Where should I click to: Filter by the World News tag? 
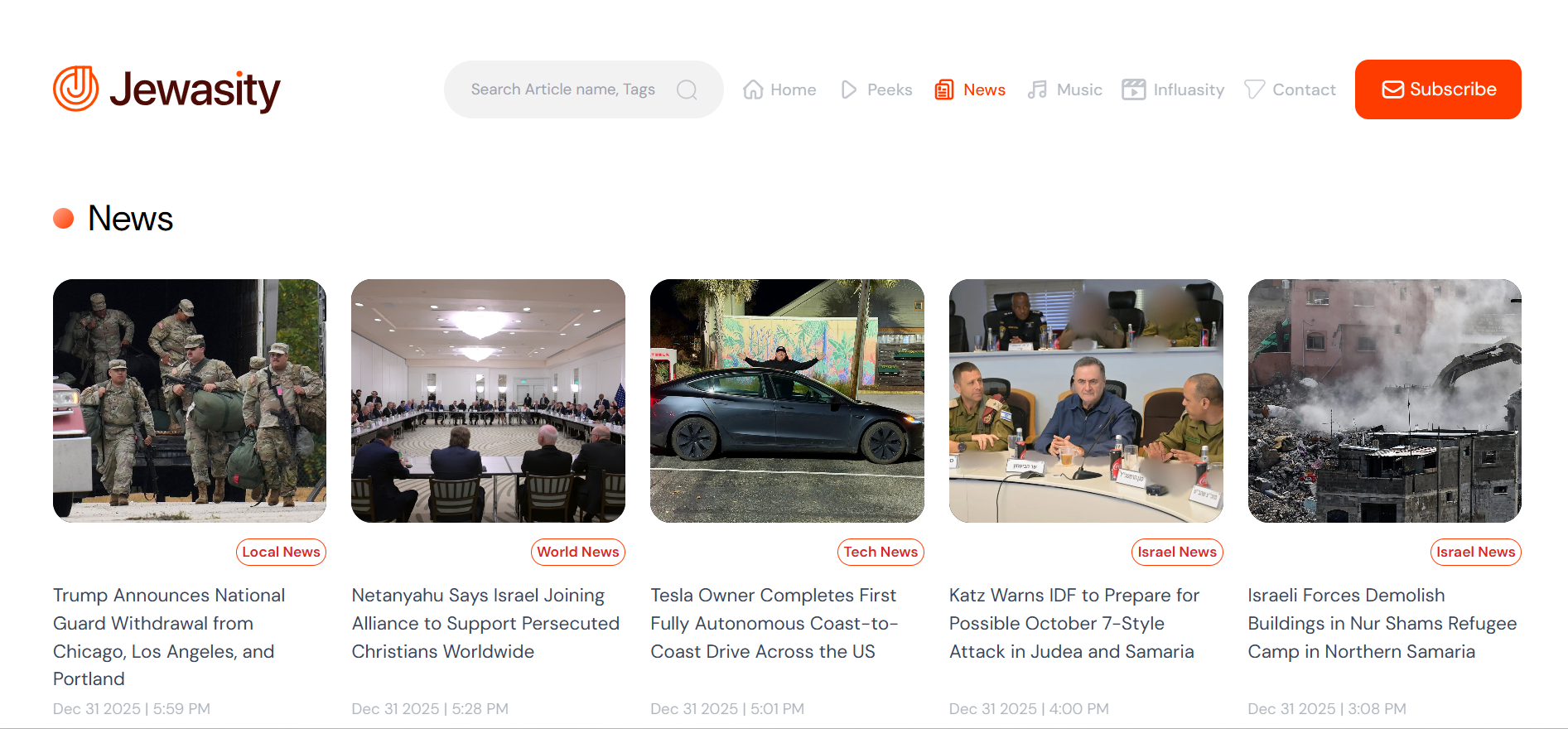point(577,552)
